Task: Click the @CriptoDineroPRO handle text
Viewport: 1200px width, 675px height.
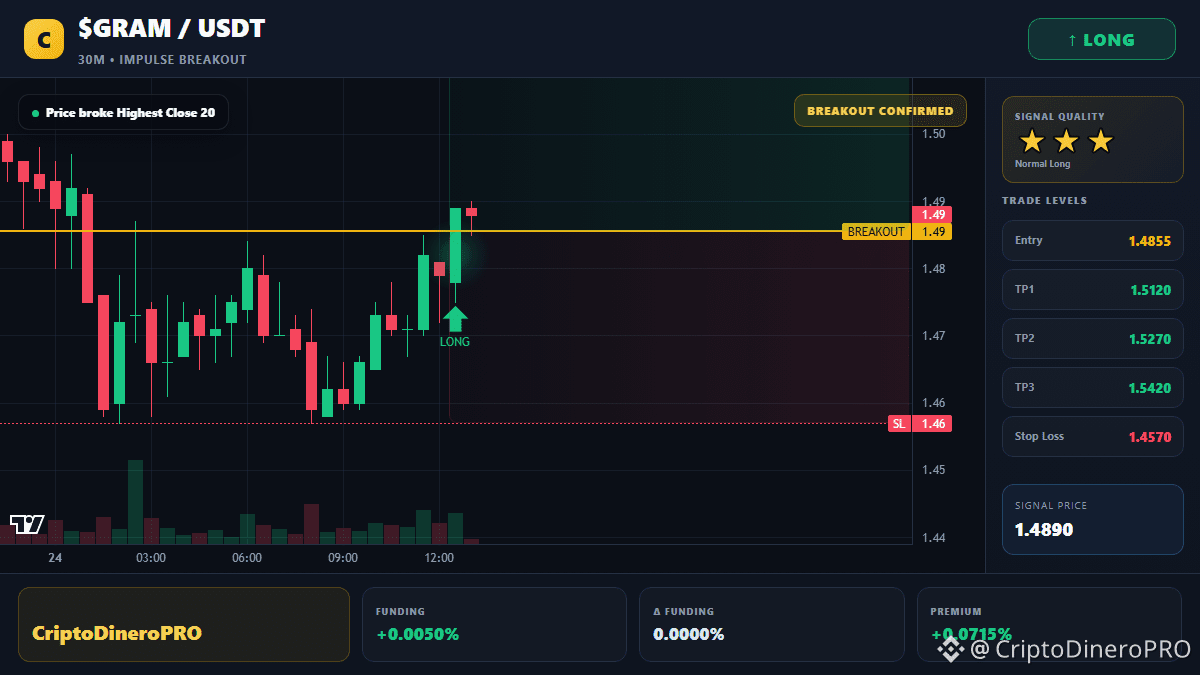Action: (1080, 649)
